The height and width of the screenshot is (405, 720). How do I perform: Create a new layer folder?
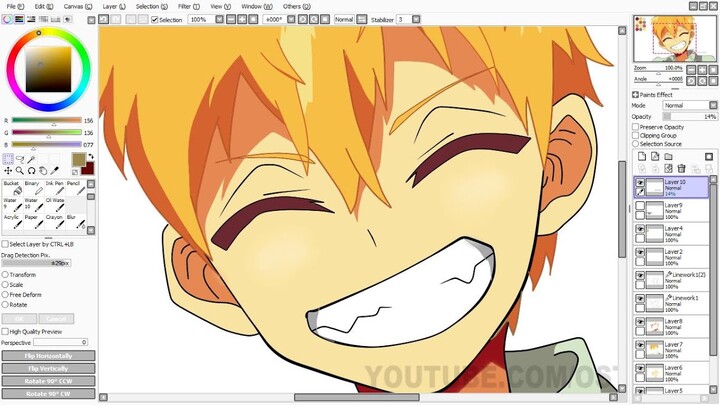click(669, 157)
